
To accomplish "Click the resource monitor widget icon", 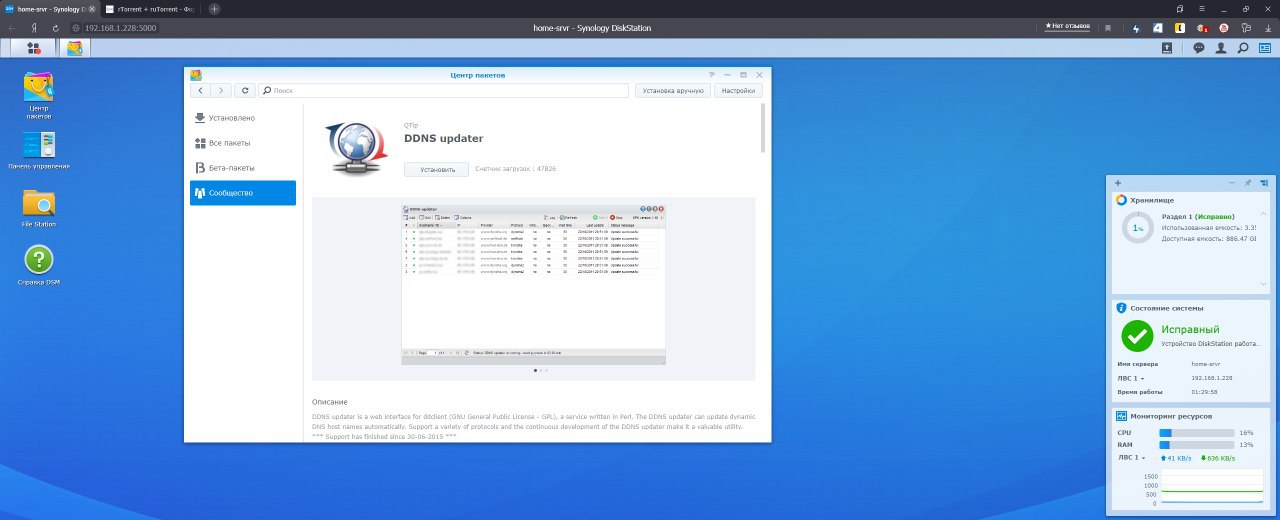I will coord(1122,416).
